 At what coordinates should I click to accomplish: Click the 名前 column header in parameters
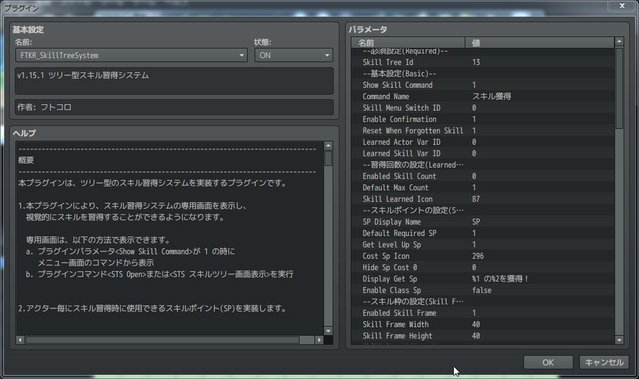(408, 42)
